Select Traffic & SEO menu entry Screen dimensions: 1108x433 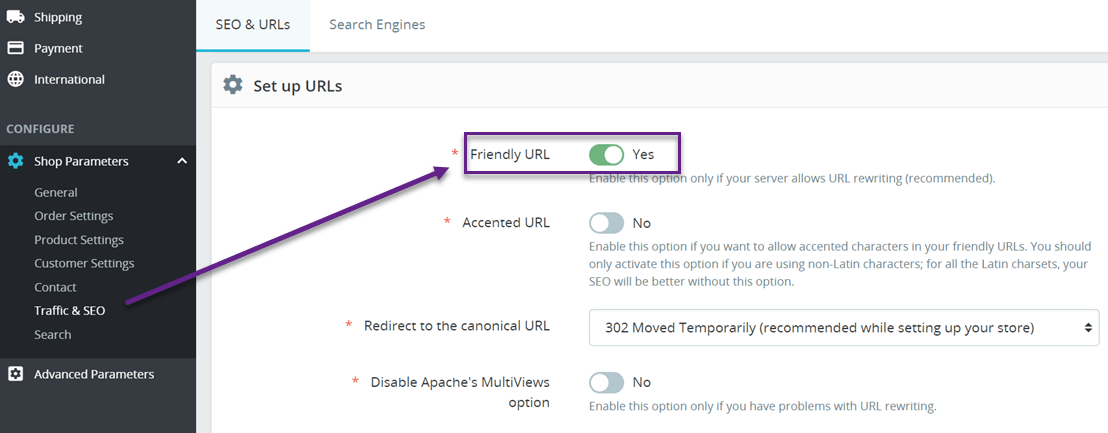70,310
